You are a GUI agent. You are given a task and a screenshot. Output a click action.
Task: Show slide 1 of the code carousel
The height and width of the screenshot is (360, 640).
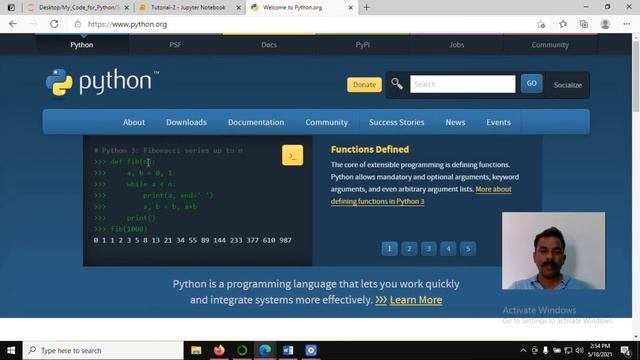click(389, 249)
